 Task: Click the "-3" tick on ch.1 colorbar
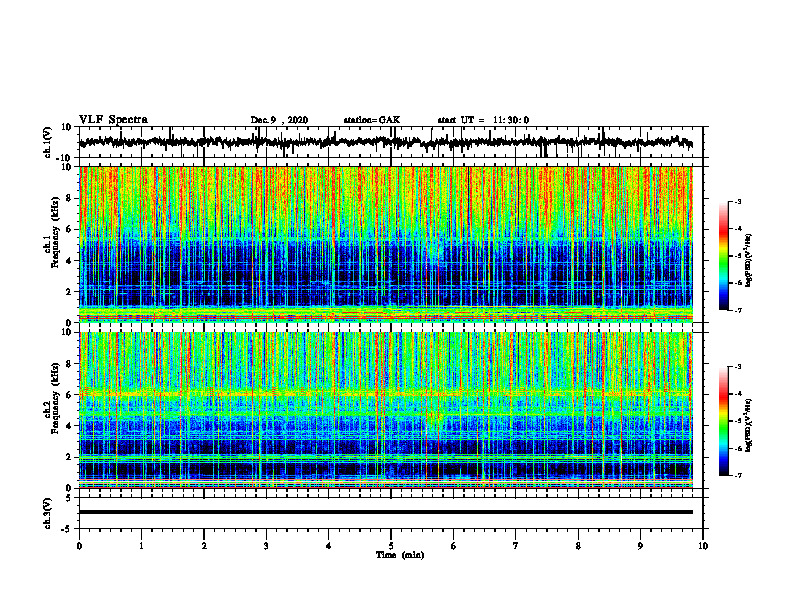(738, 202)
